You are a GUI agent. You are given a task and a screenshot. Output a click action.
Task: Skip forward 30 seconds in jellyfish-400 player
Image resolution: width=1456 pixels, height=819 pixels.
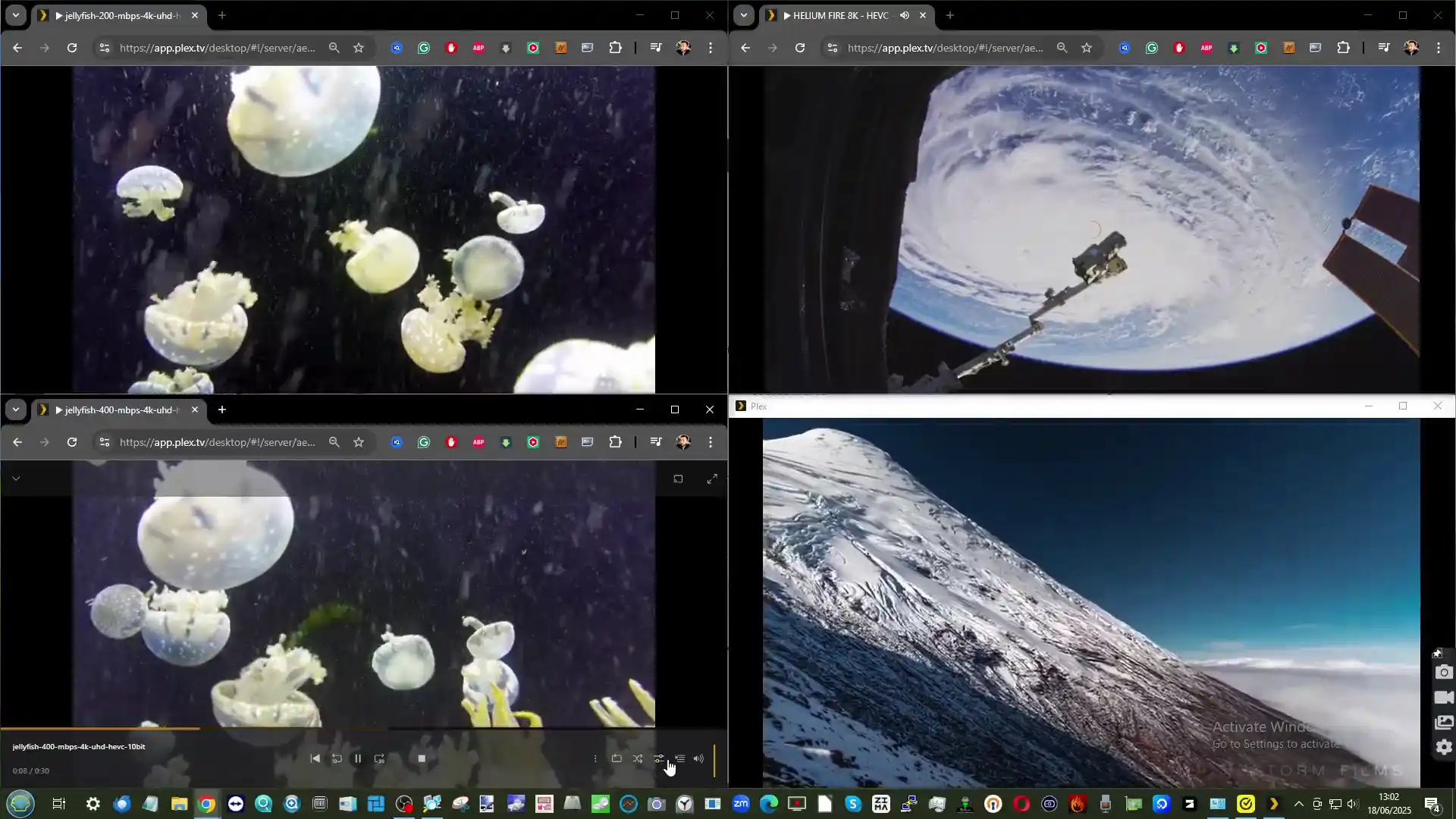click(x=379, y=758)
